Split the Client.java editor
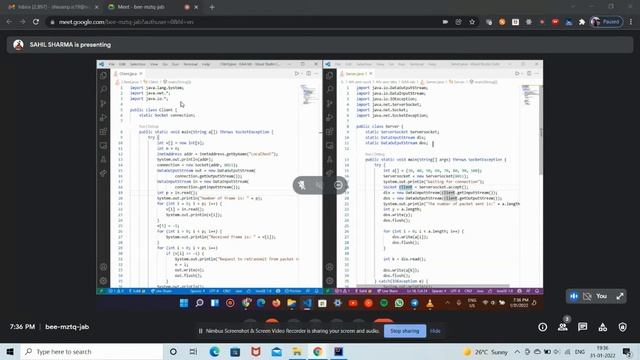The width and height of the screenshot is (640, 360). (309, 73)
